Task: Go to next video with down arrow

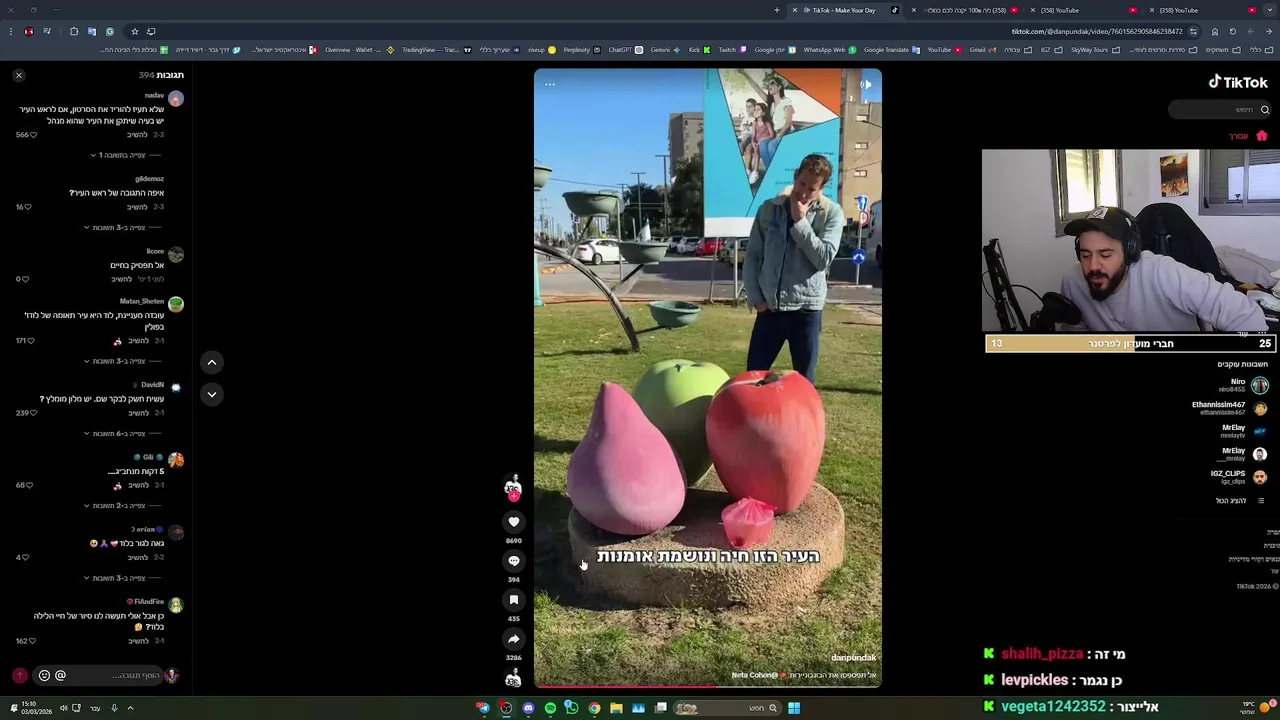Action: coord(212,394)
